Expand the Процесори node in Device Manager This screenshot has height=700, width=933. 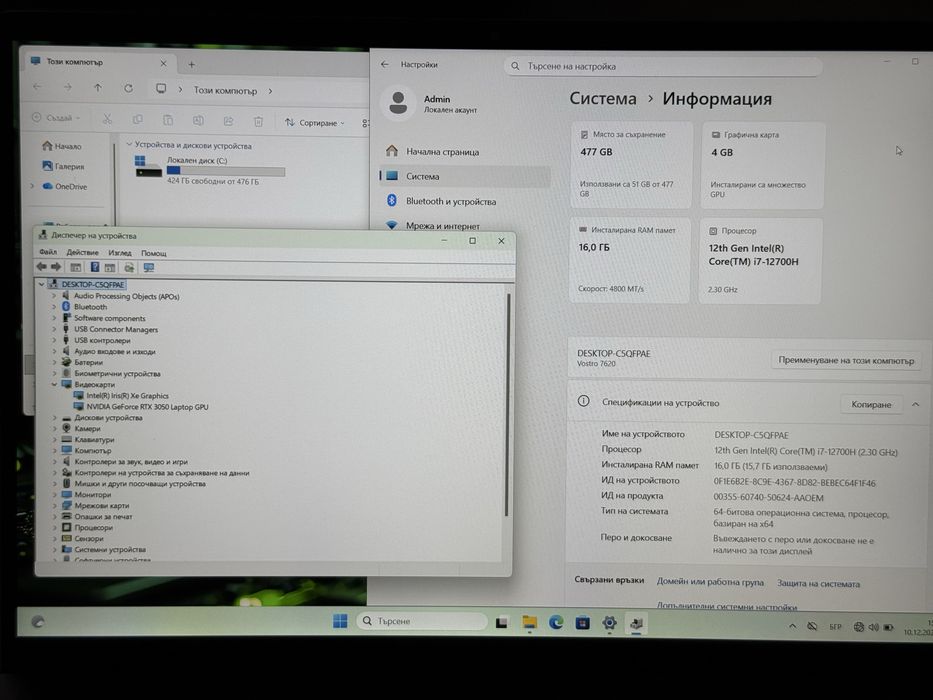coord(54,527)
